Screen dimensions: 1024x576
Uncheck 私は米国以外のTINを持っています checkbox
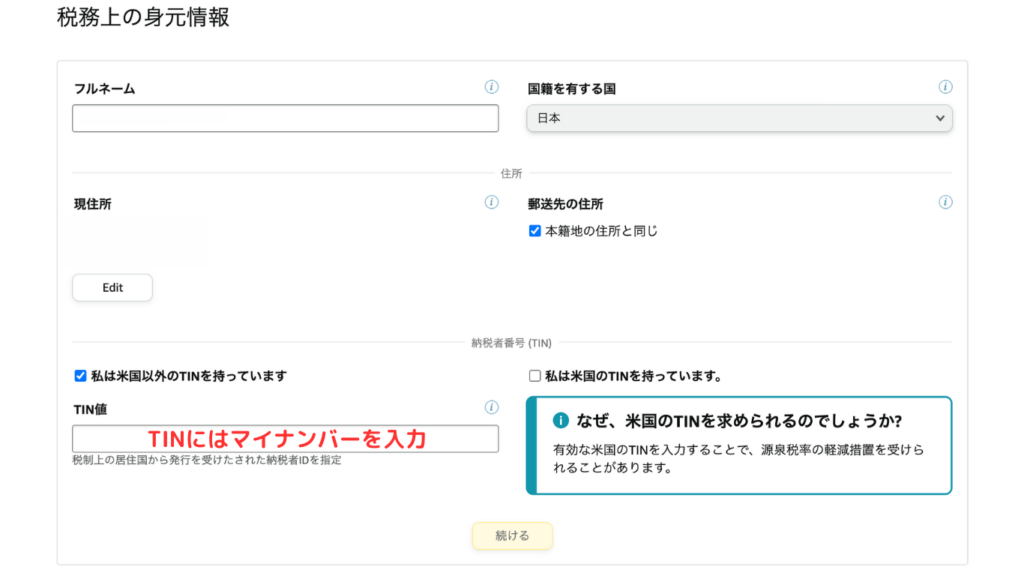(x=80, y=376)
